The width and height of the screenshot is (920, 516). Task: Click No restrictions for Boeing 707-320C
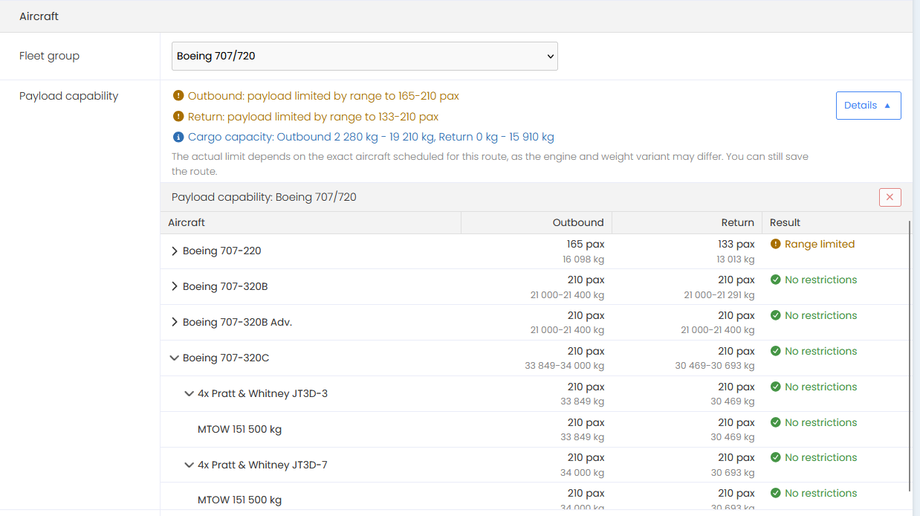point(821,351)
